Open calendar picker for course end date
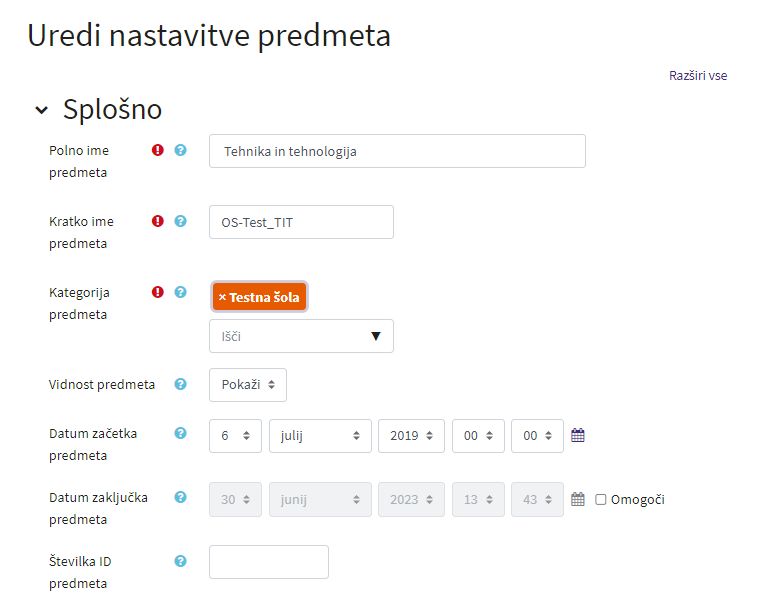The height and width of the screenshot is (609, 774). click(578, 499)
